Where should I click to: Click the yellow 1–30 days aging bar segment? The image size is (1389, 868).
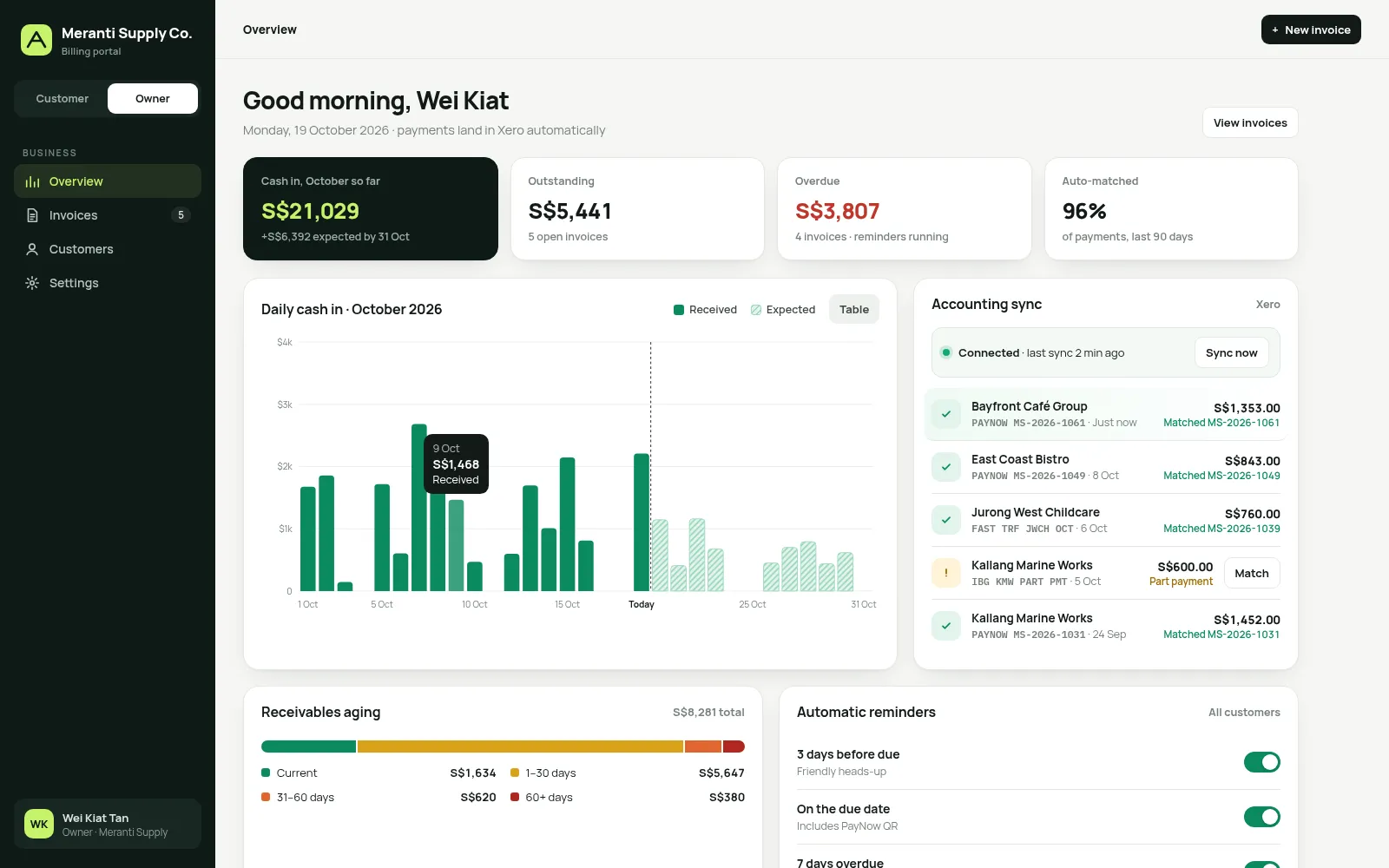(520, 746)
